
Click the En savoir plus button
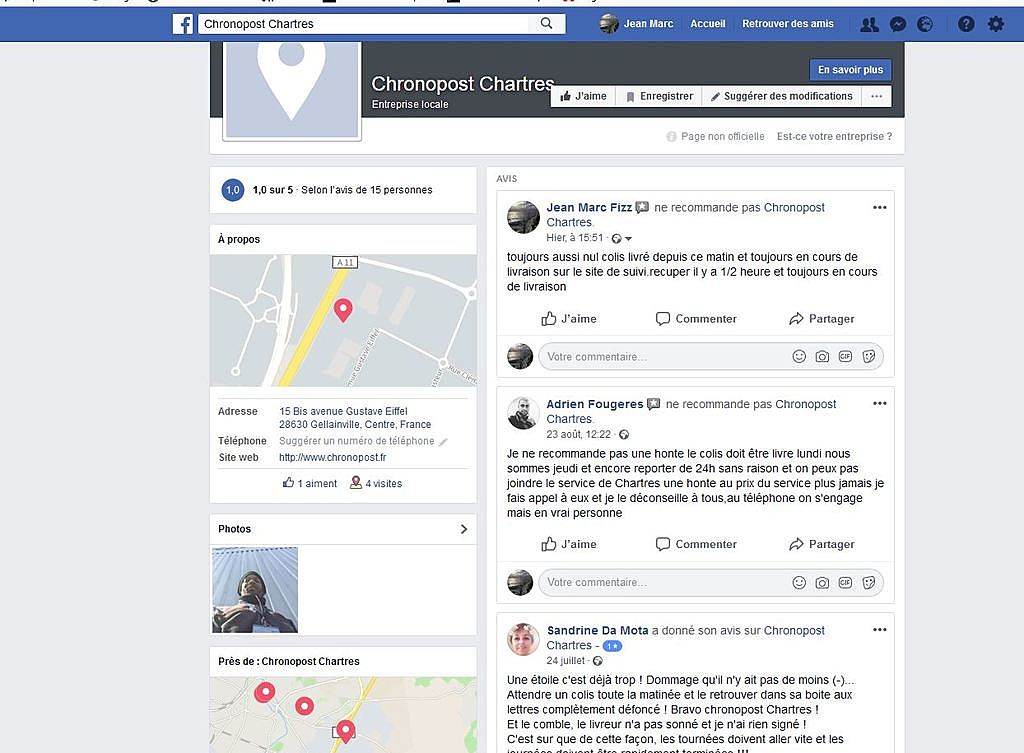[850, 70]
